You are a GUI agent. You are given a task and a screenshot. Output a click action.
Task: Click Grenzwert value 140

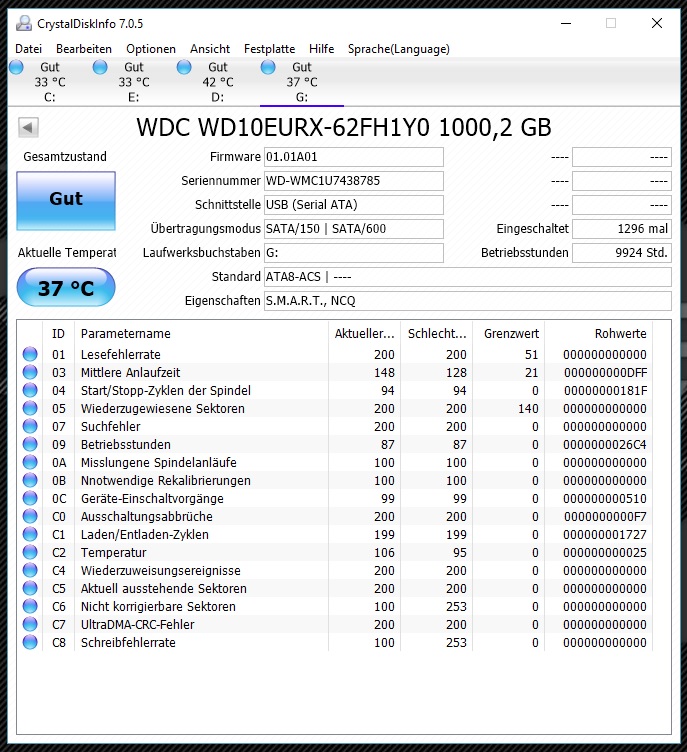[528, 409]
